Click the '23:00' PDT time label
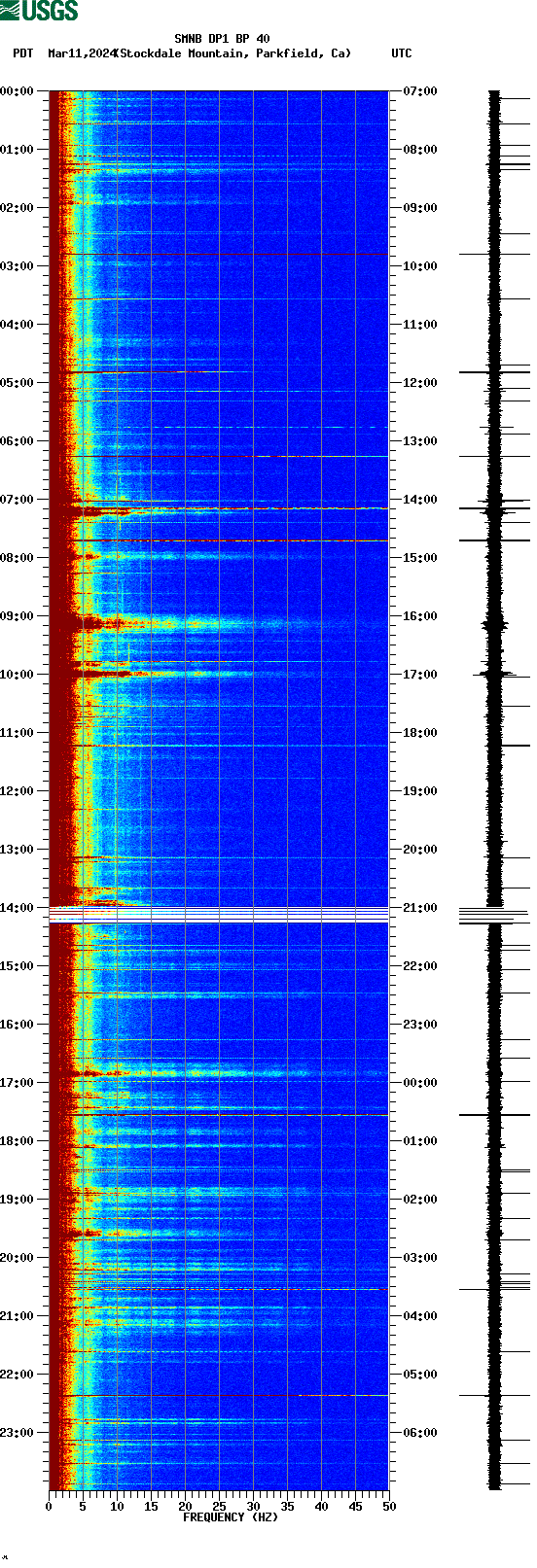537x1568 pixels. point(17,1433)
